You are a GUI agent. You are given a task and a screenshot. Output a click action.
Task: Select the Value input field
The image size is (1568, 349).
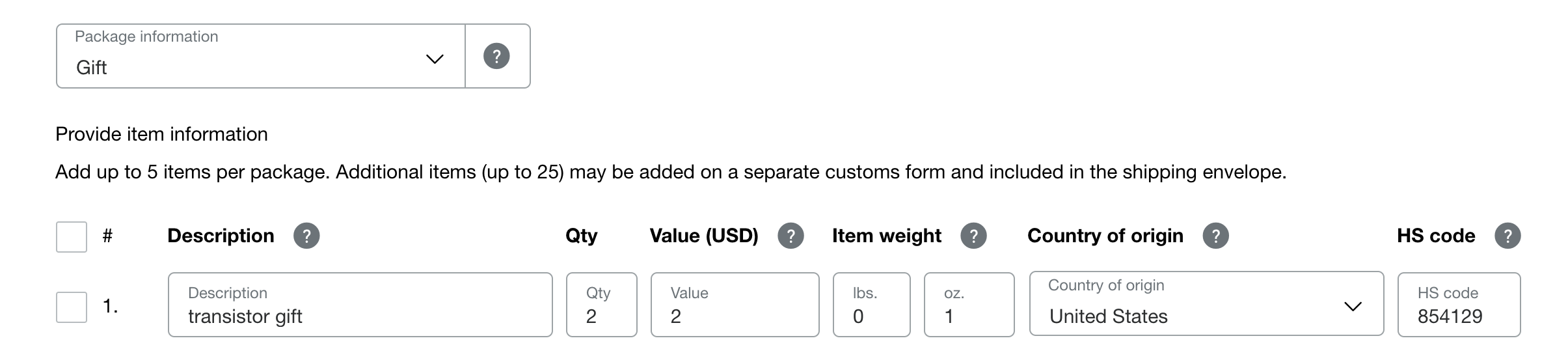(x=735, y=305)
